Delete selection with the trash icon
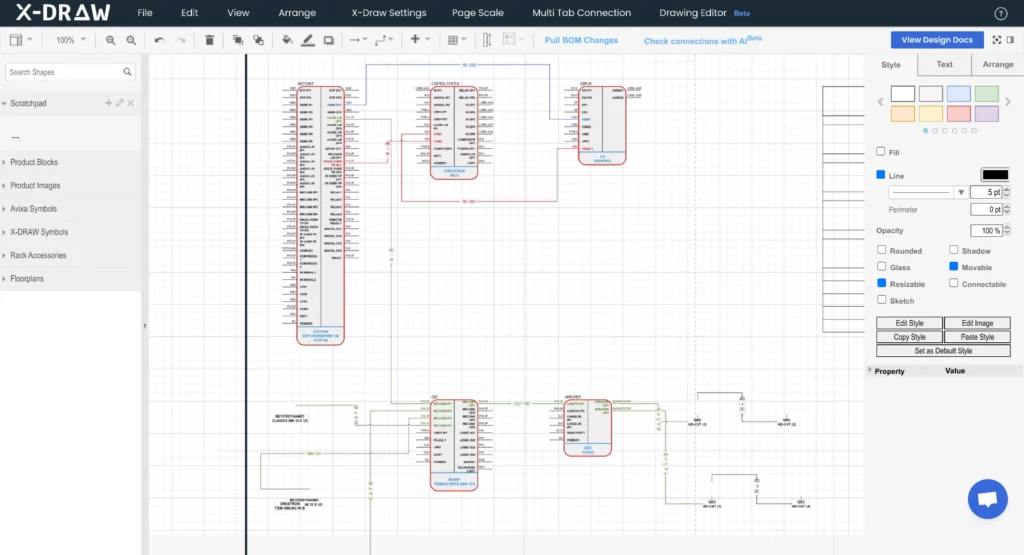Viewport: 1024px width, 555px height. [x=209, y=40]
